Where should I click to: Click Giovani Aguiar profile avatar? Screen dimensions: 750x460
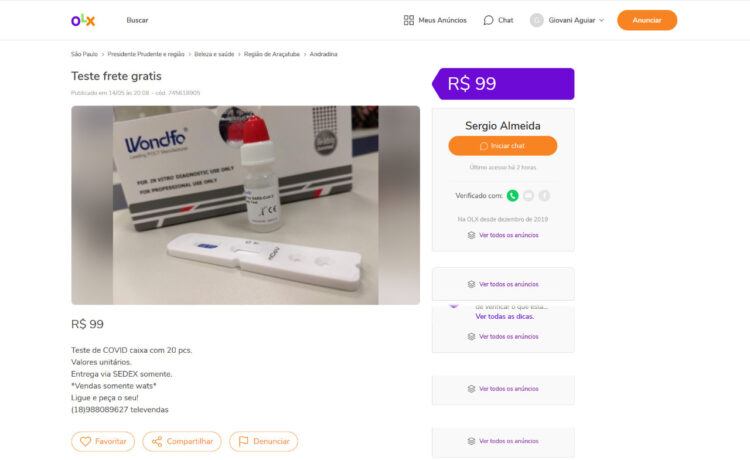tap(537, 20)
